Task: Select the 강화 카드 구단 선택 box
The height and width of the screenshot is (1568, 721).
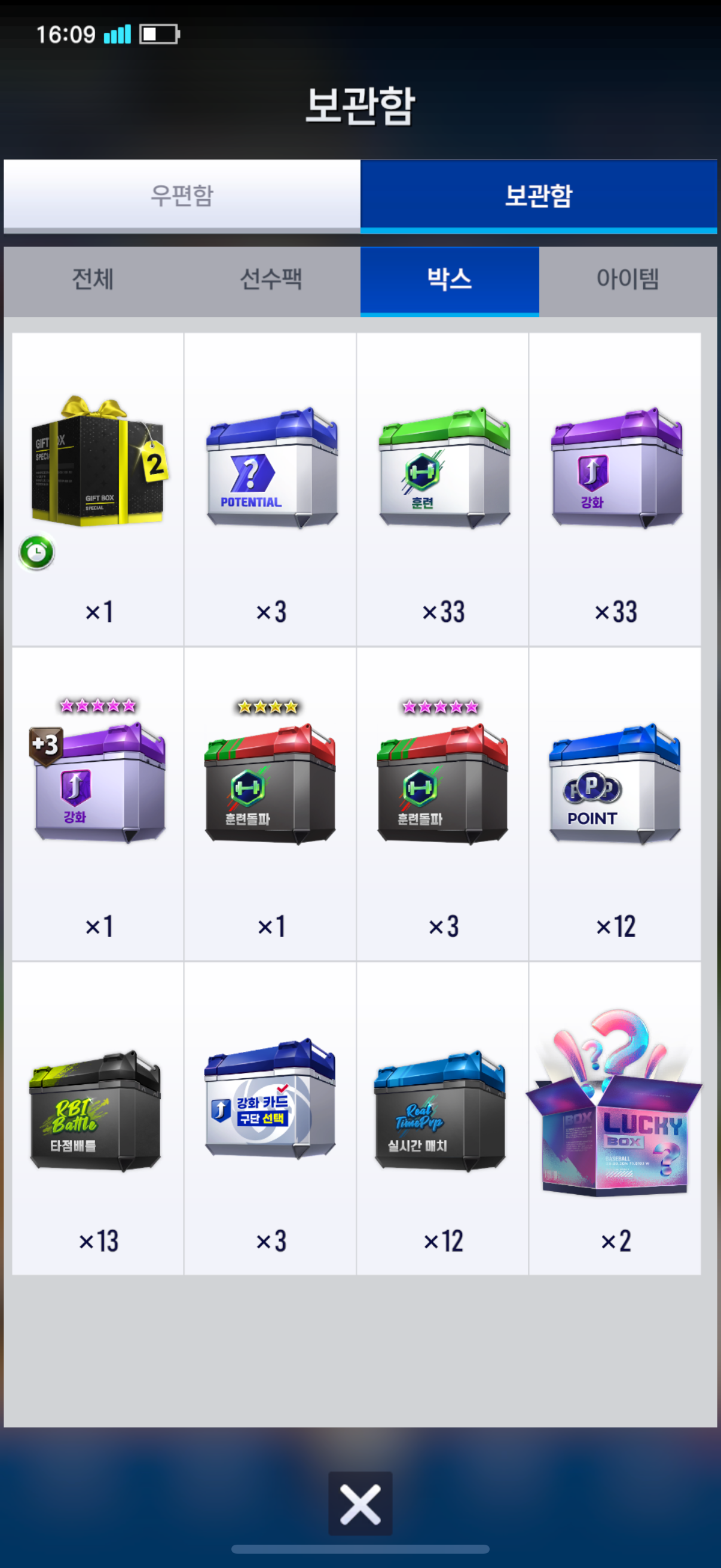Action: click(x=270, y=1119)
